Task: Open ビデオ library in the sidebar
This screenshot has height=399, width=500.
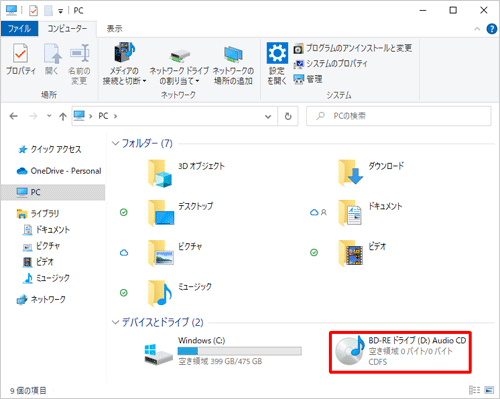Action: point(38,262)
